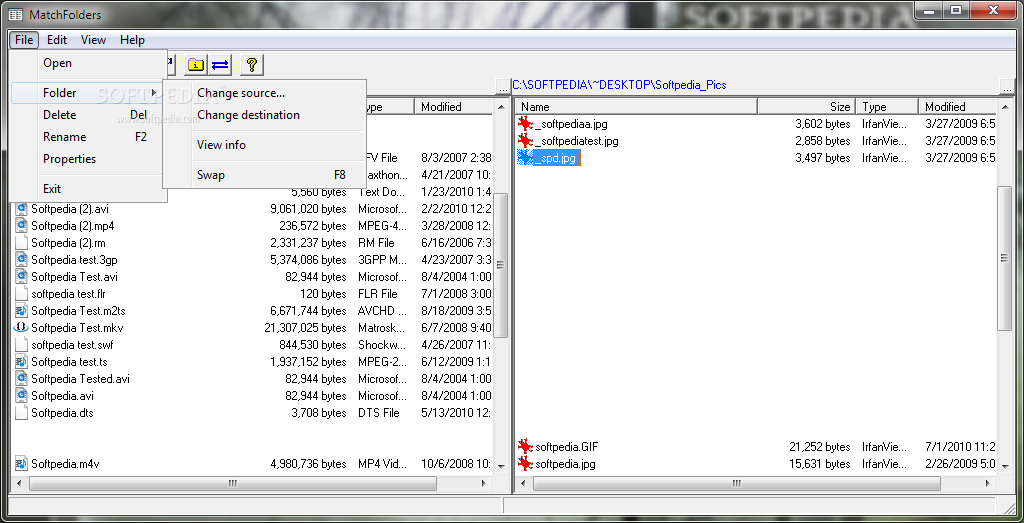Image resolution: width=1024 pixels, height=523 pixels.
Task: Click the icon of Softpedia (2).avi
Action: click(21, 209)
